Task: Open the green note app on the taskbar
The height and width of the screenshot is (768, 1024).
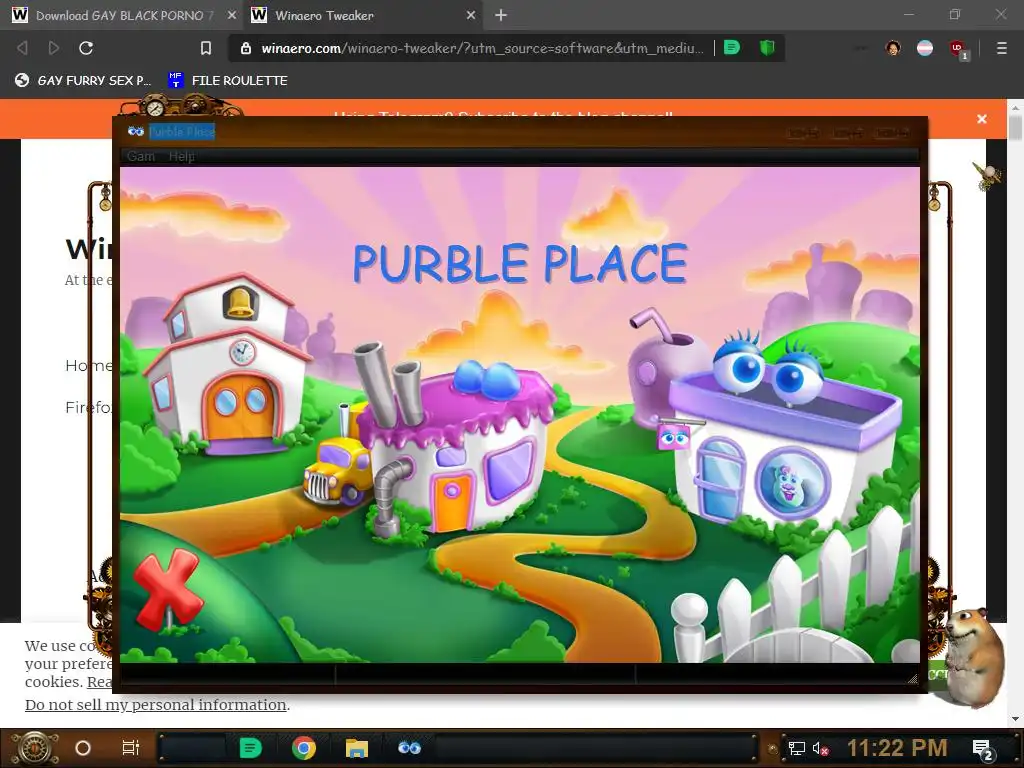Action: pos(250,748)
